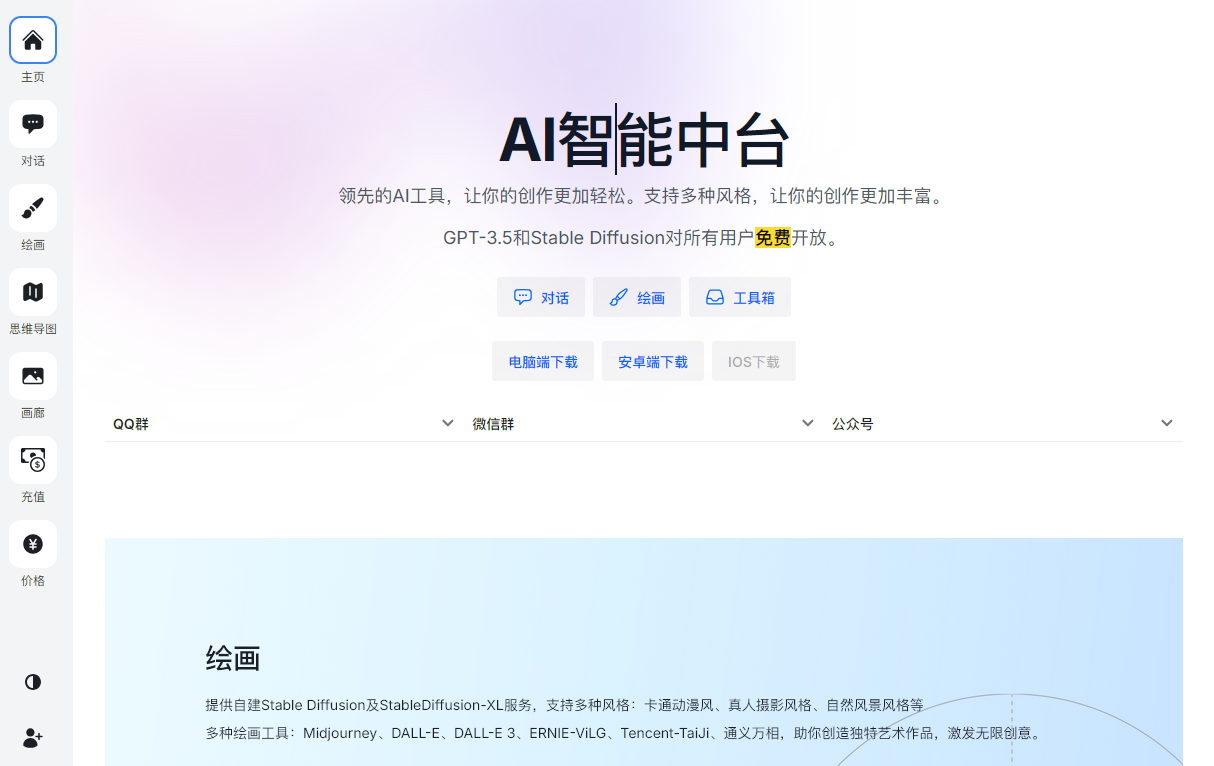Click the IOS下载 button
This screenshot has width=1214, height=766.
click(x=754, y=361)
